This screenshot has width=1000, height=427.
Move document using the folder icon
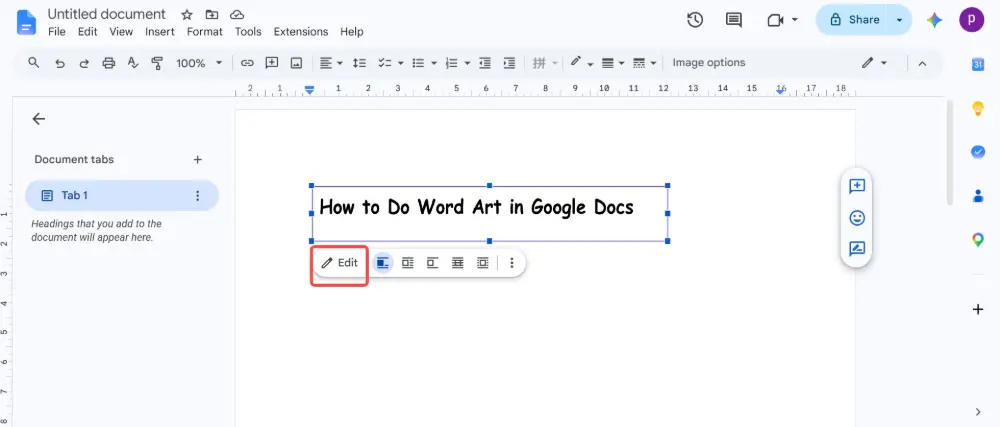tap(212, 15)
